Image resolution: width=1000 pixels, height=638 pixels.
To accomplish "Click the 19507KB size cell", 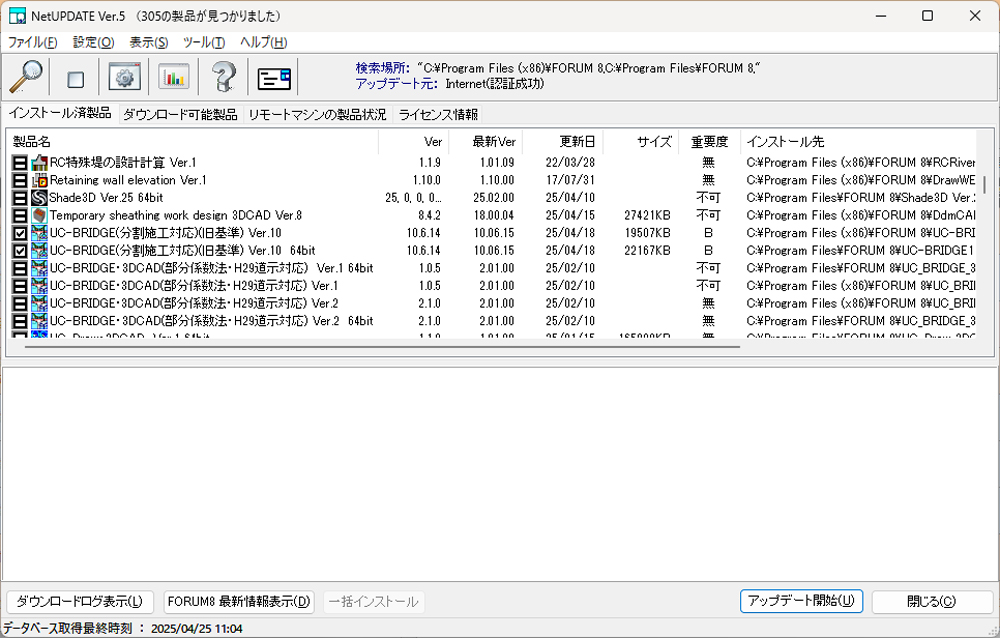I will click(647, 233).
